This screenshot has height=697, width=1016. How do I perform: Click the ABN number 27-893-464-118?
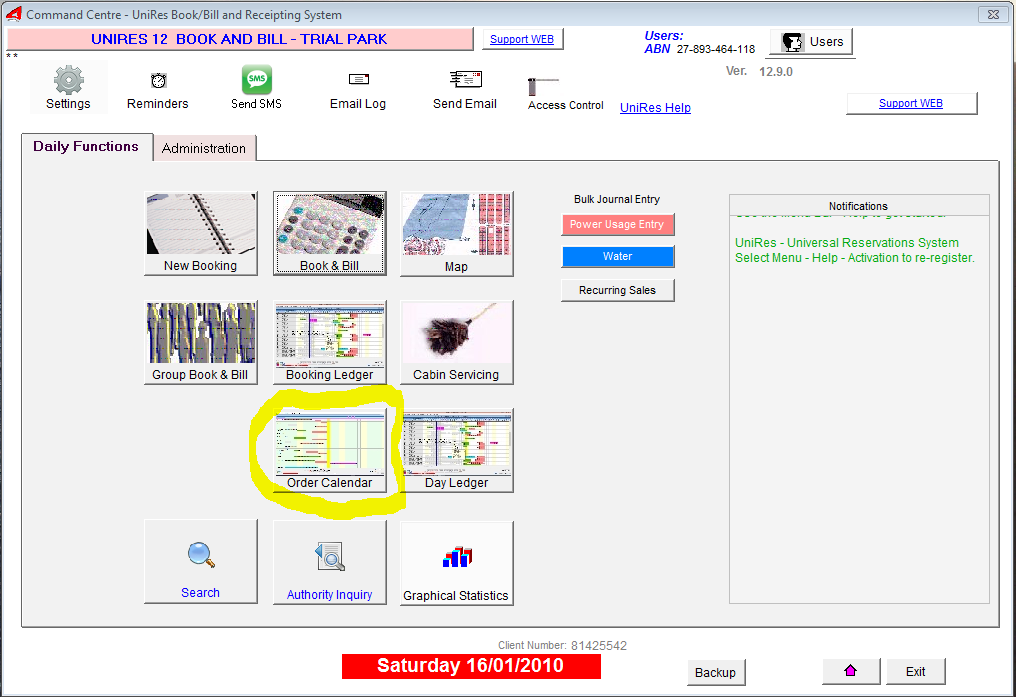tap(716, 49)
